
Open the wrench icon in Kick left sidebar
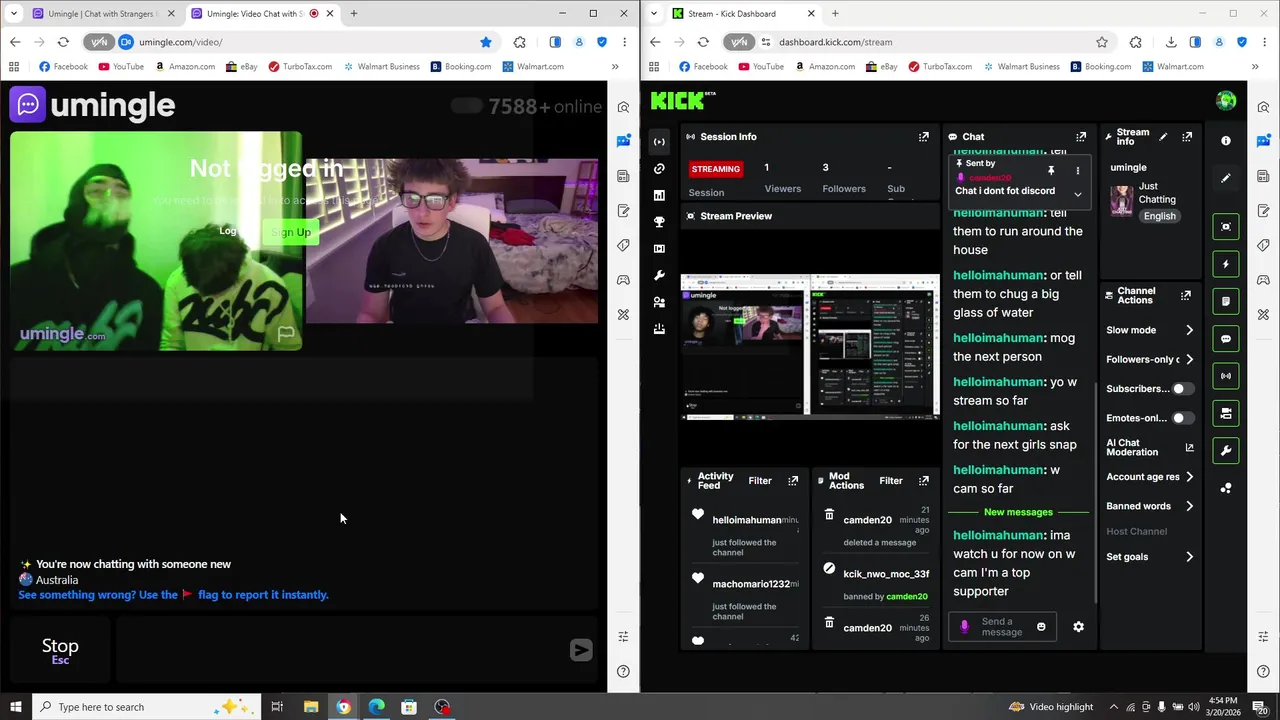tap(659, 275)
